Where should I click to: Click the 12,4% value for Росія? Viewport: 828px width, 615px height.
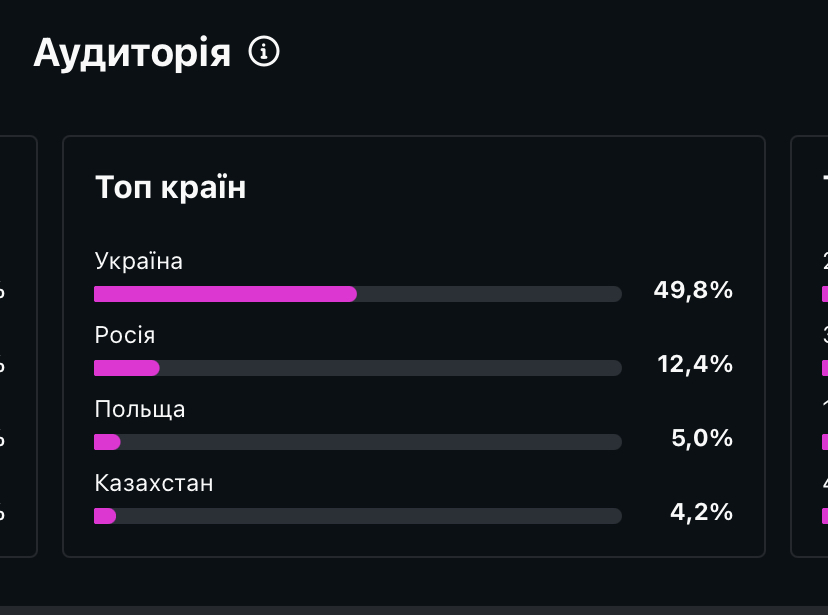(695, 364)
